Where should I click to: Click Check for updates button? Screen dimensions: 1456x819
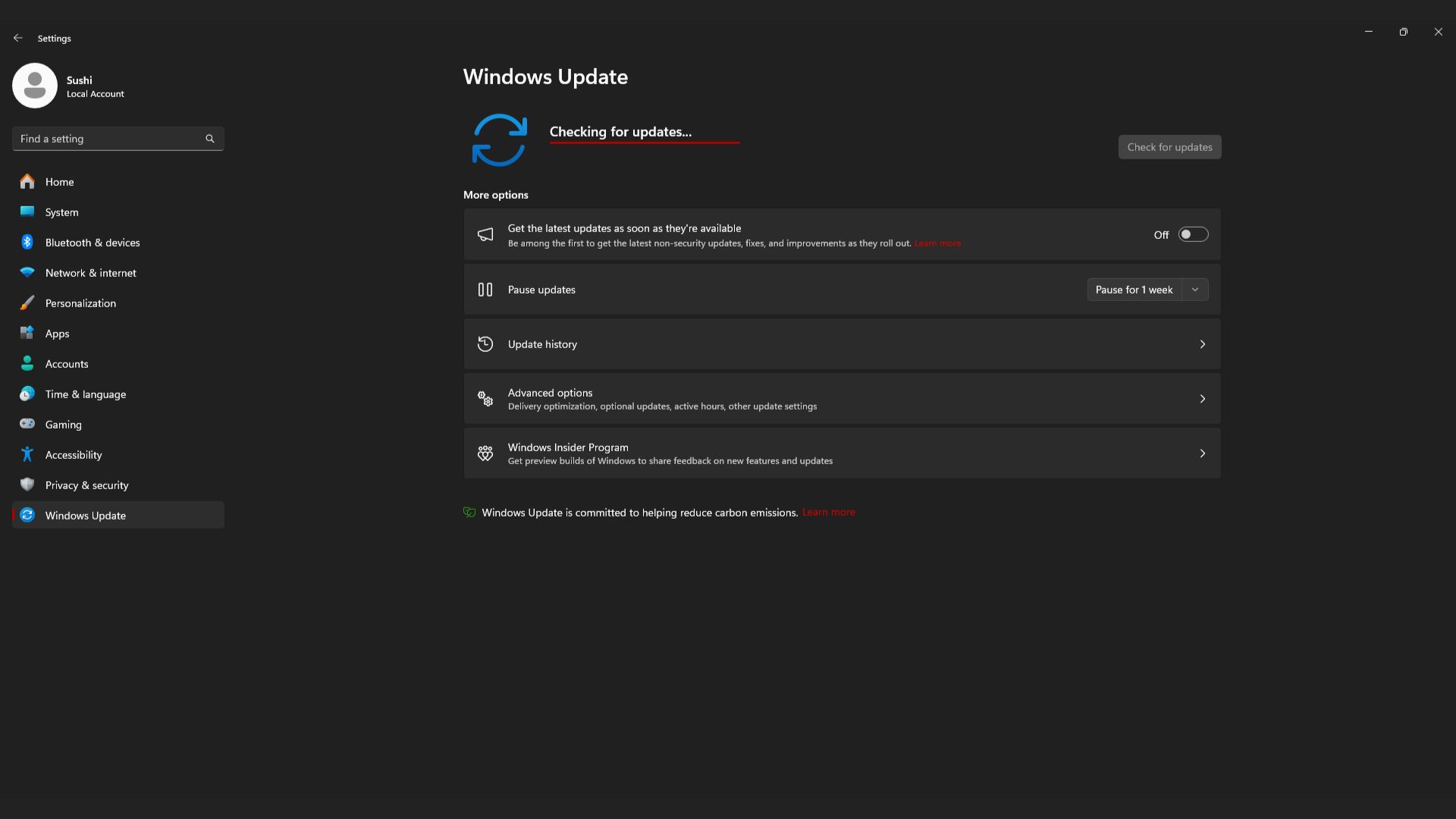pos(1169,147)
